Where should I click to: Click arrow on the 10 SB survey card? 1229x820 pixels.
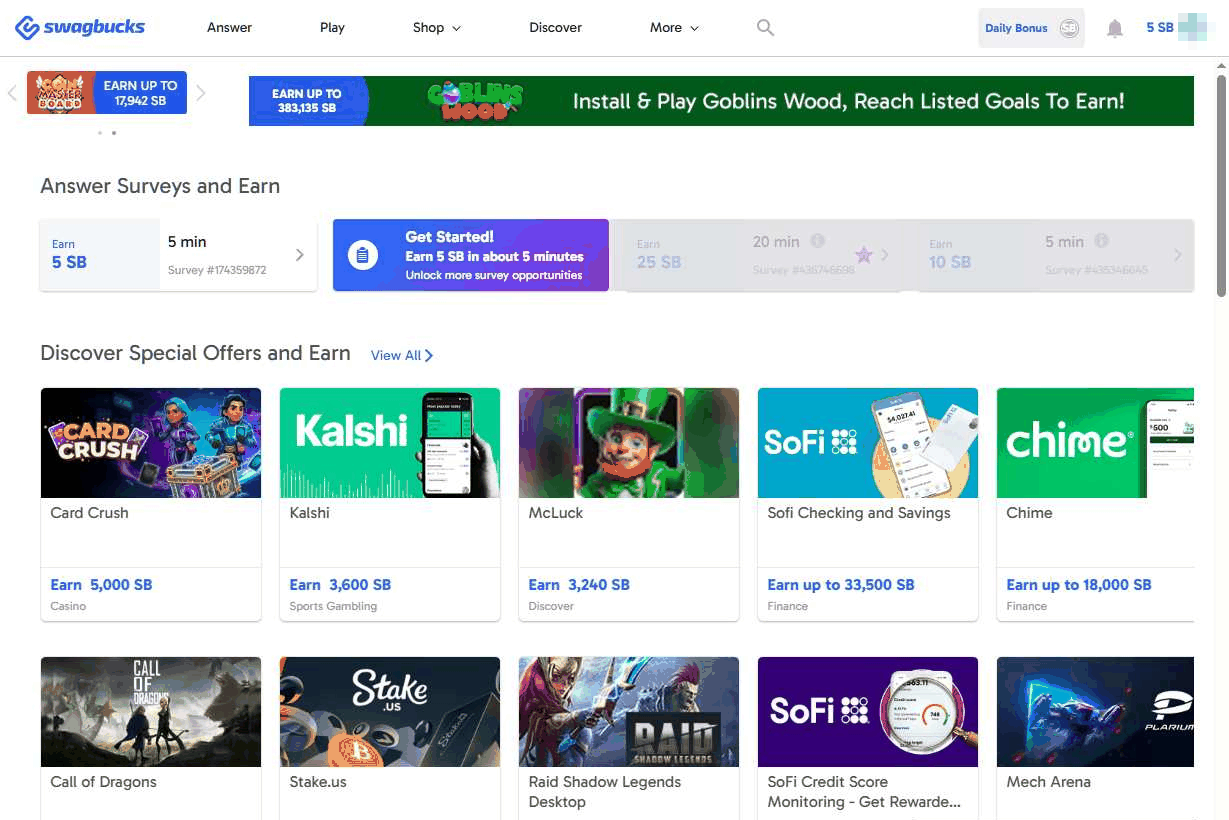1177,255
